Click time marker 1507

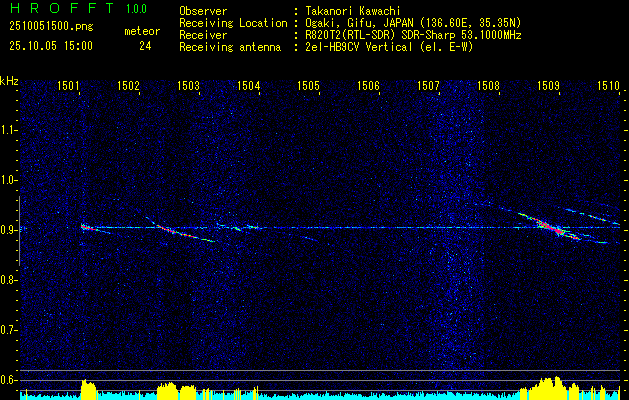(x=428, y=85)
